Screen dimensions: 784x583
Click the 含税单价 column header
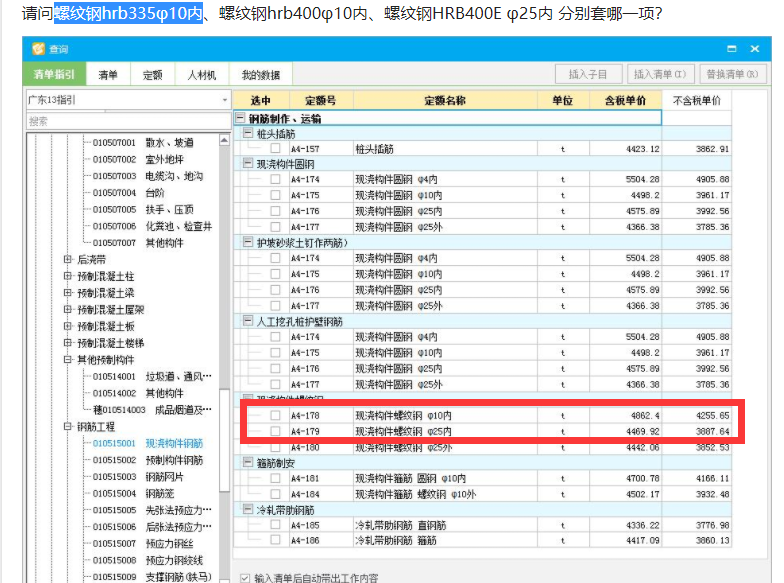coord(625,100)
